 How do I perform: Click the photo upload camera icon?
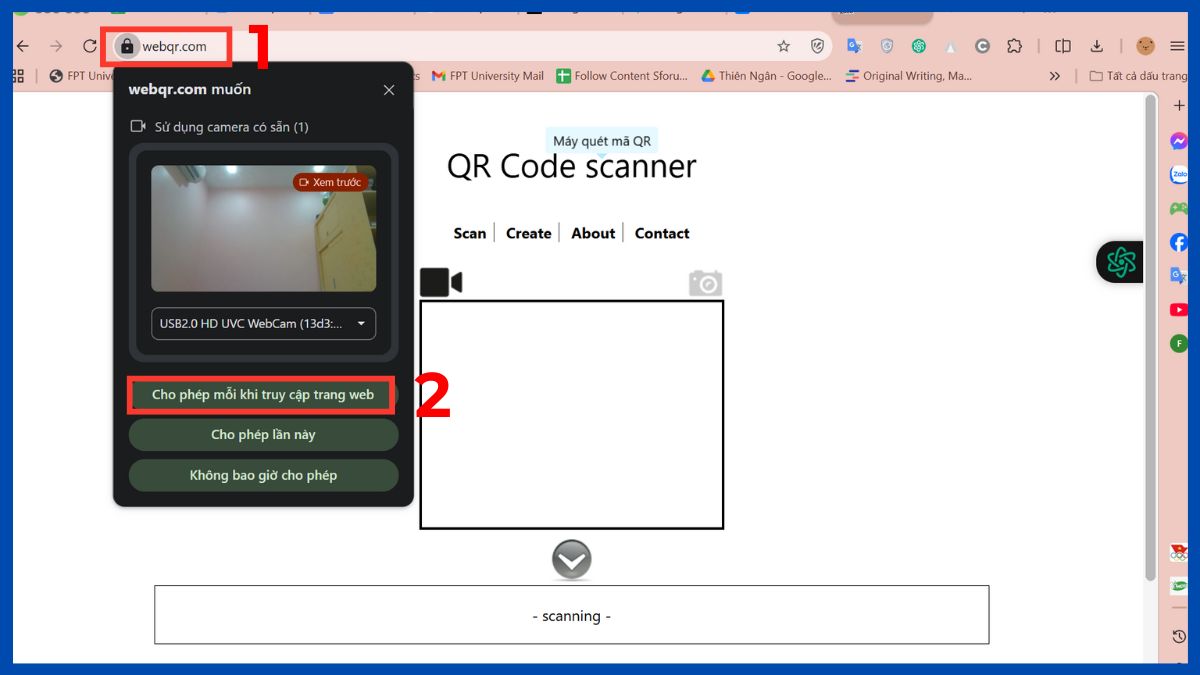(706, 283)
